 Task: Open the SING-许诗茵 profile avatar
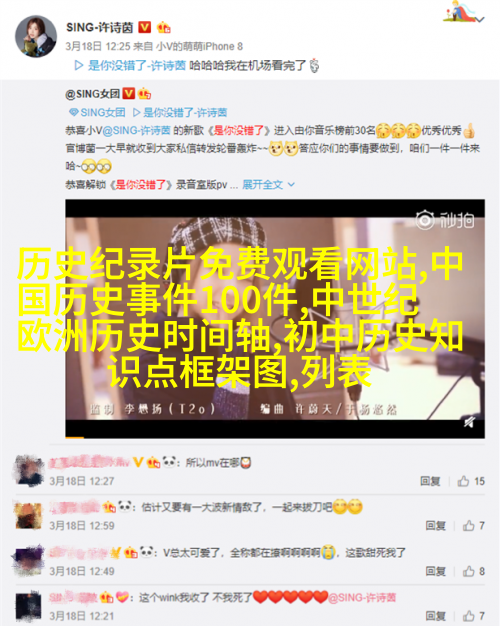click(36, 37)
